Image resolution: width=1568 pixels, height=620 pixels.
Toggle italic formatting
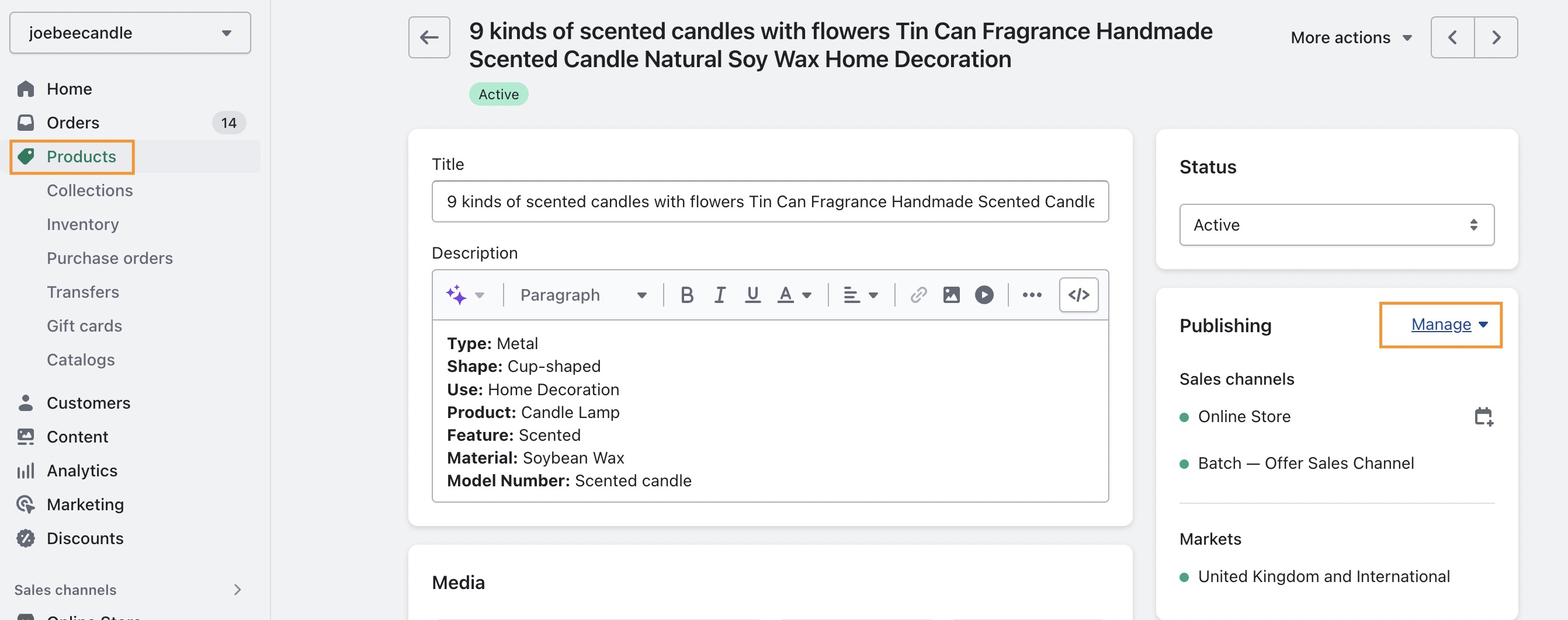(x=720, y=295)
